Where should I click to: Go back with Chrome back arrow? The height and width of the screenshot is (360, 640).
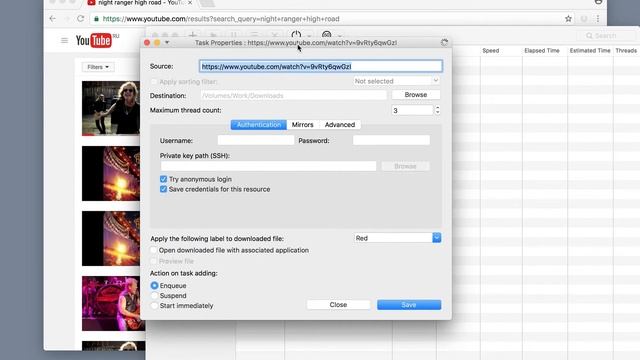pos(53,19)
